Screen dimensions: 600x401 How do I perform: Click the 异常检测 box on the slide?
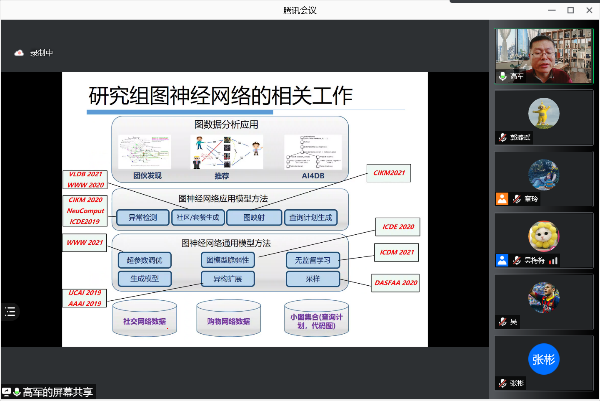[x=143, y=218]
